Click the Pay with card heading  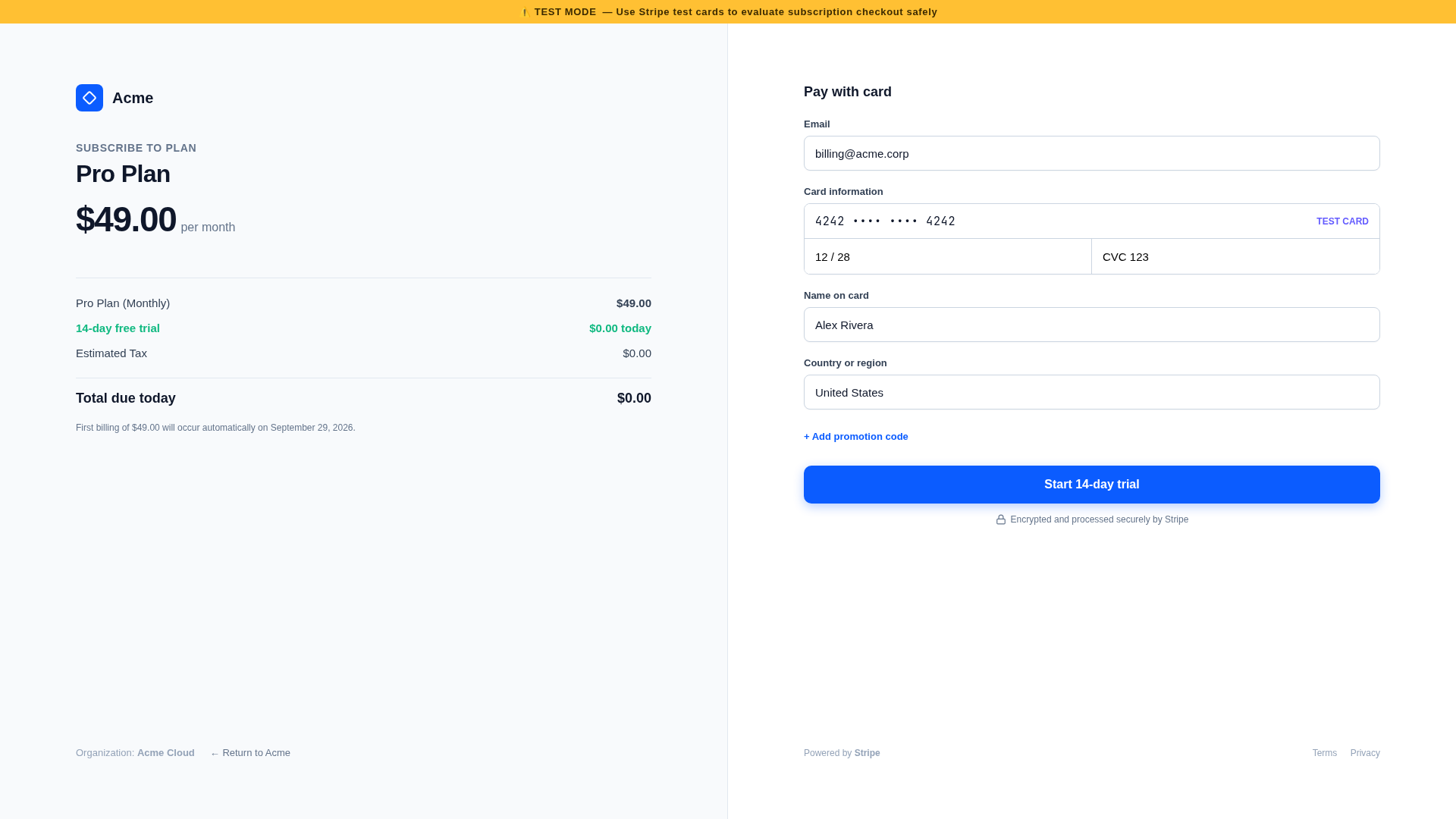[x=848, y=92]
